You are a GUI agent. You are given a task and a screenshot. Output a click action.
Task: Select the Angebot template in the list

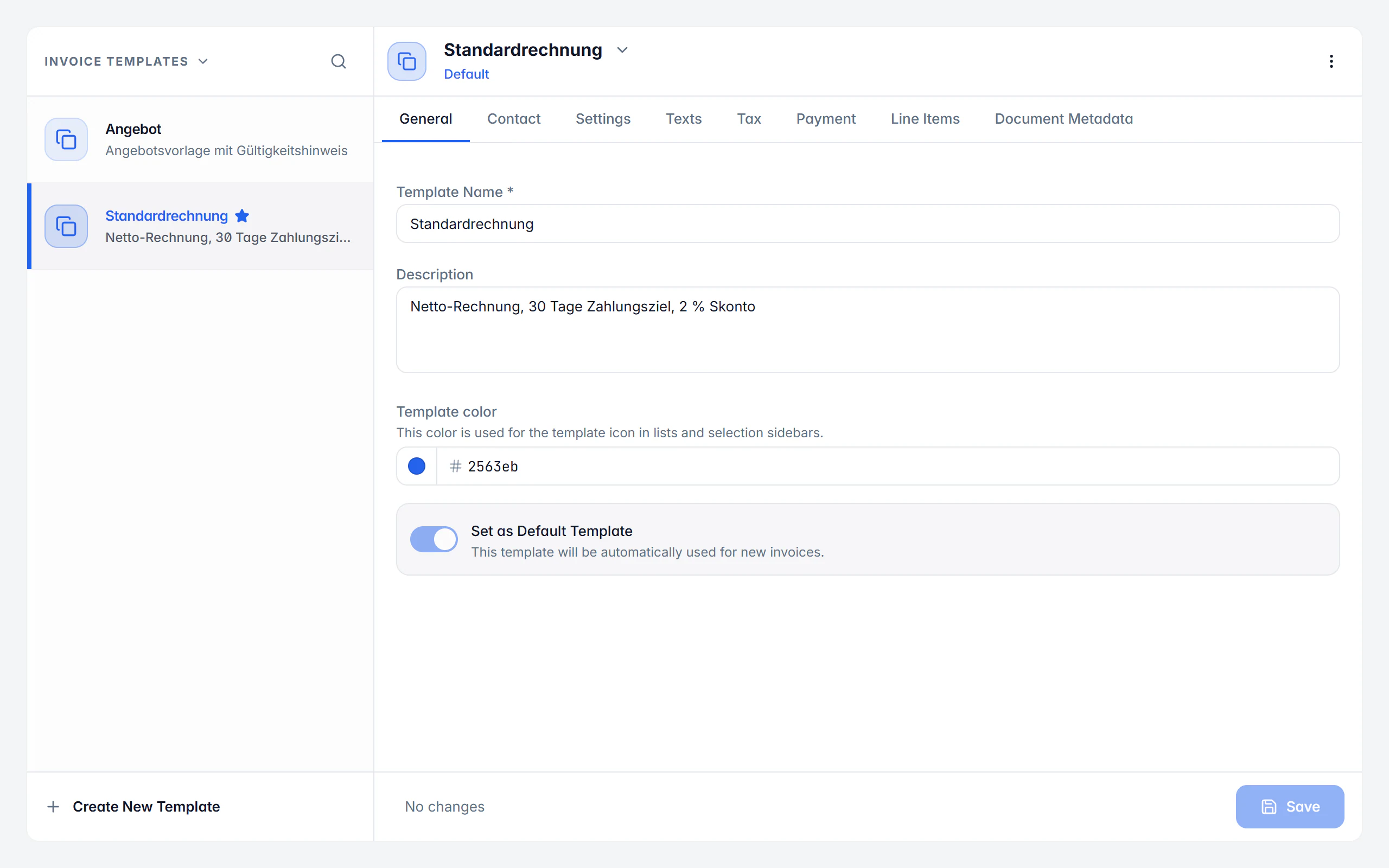click(x=200, y=139)
